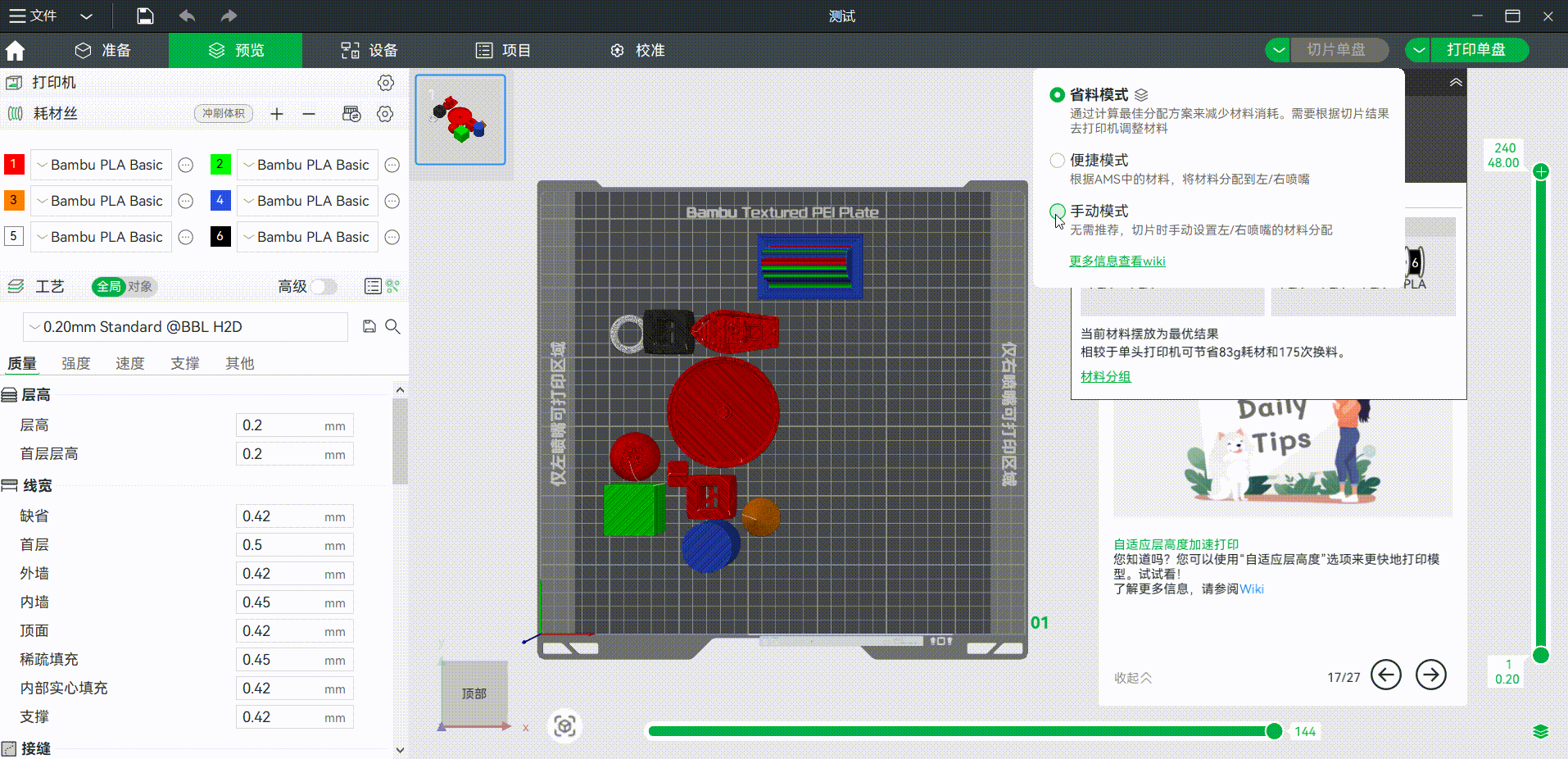Click the 打印单盘 print plate button
This screenshot has height=759, width=1568.
1480,50
